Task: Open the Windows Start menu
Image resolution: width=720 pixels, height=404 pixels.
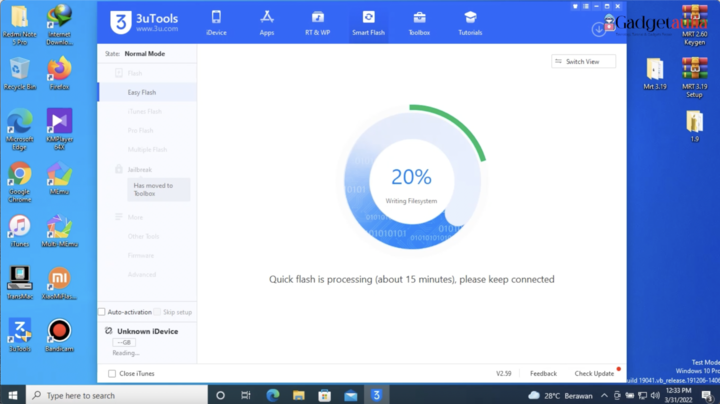Action: (13, 395)
